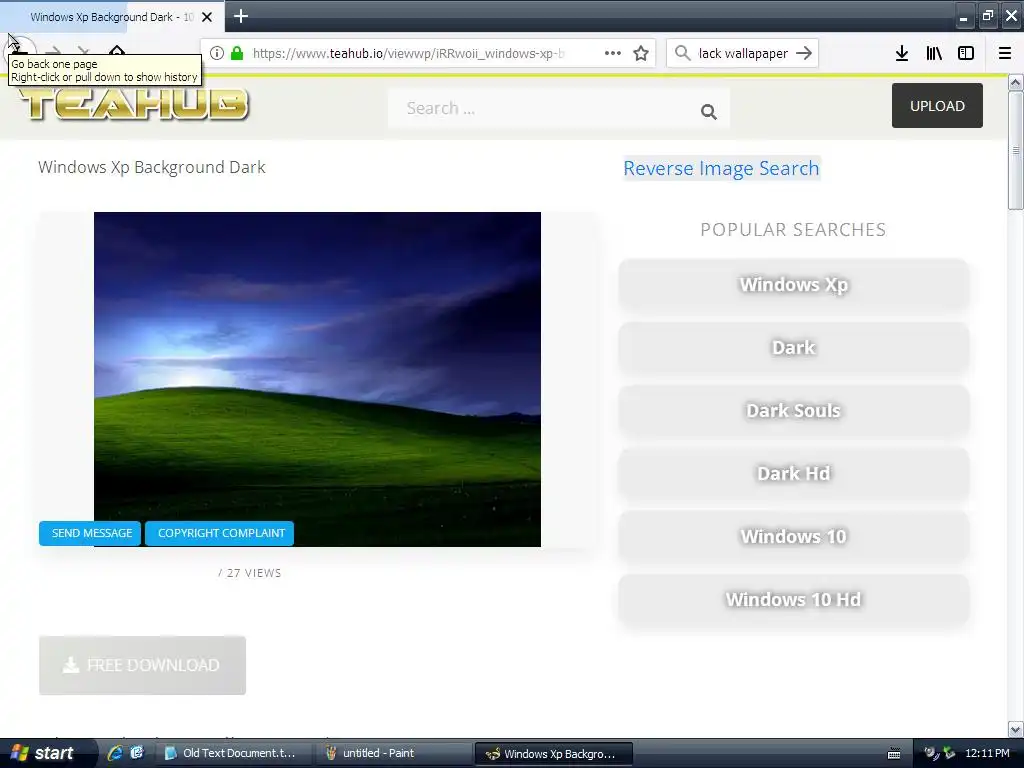
Task: Click the first system tray icon
Action: click(x=932, y=754)
